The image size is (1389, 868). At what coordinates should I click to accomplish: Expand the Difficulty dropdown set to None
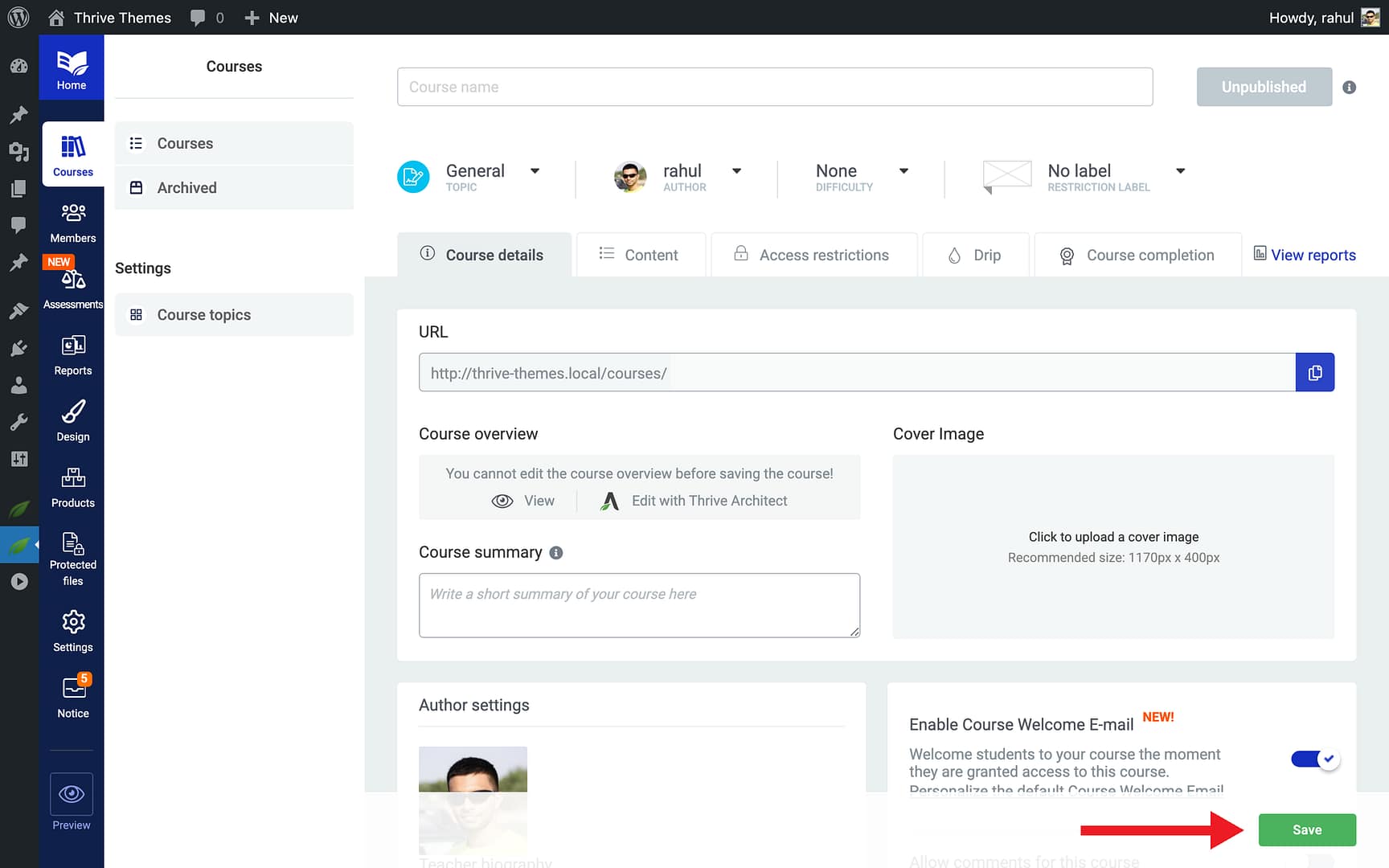point(904,170)
